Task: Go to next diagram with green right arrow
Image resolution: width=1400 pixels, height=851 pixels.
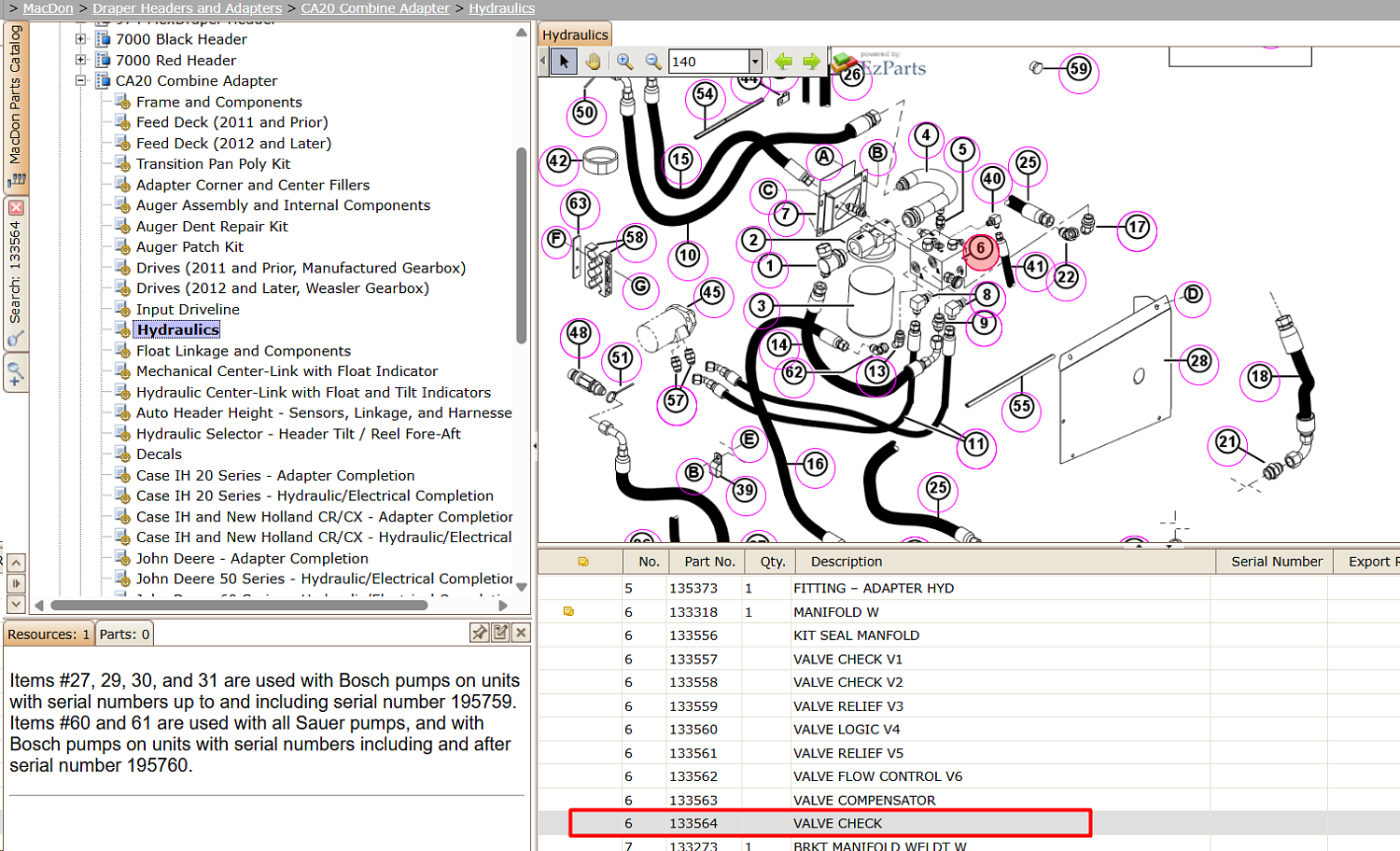Action: point(811,62)
